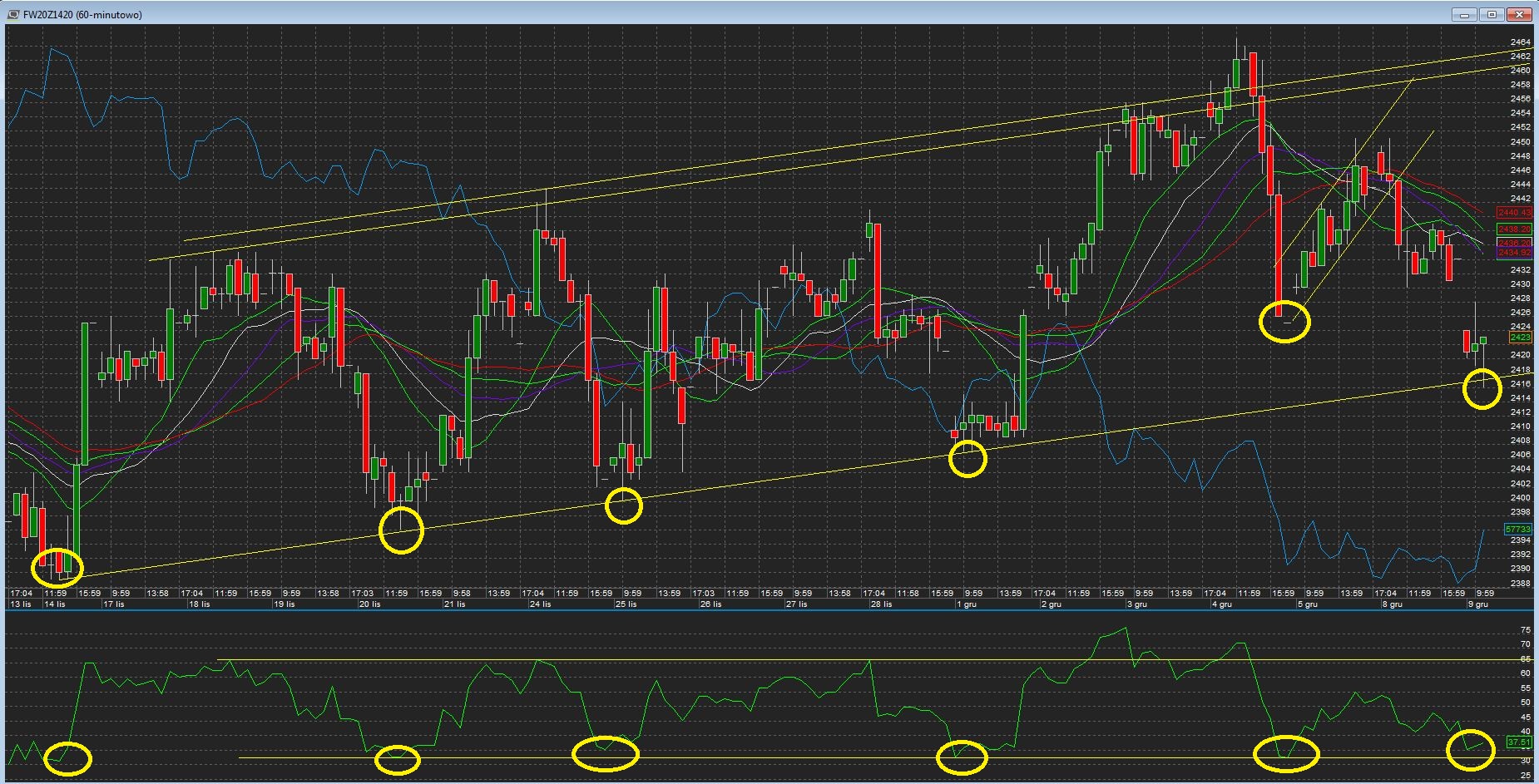Click the 25 lis date label
Screen dimensions: 1539x784
[626, 604]
